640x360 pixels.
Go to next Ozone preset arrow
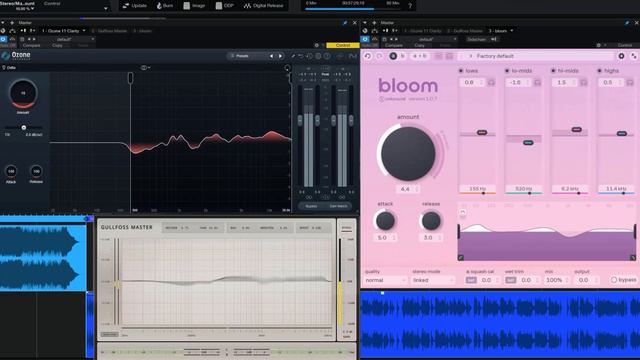[280, 56]
